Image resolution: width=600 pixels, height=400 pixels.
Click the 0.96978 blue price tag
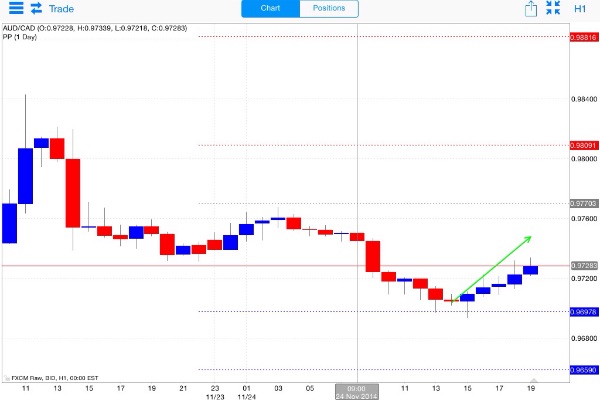[x=583, y=312]
